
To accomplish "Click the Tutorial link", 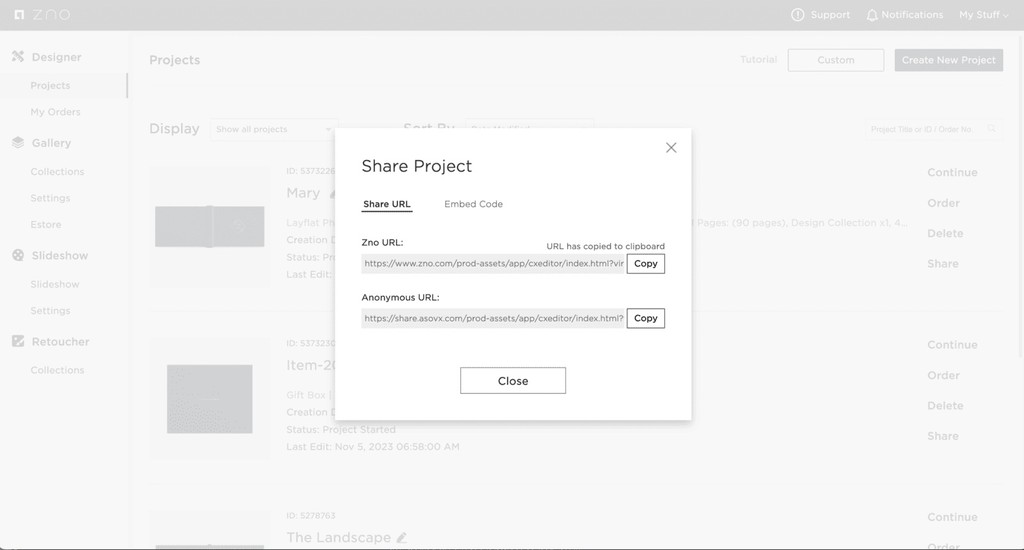I will pyautogui.click(x=758, y=59).
